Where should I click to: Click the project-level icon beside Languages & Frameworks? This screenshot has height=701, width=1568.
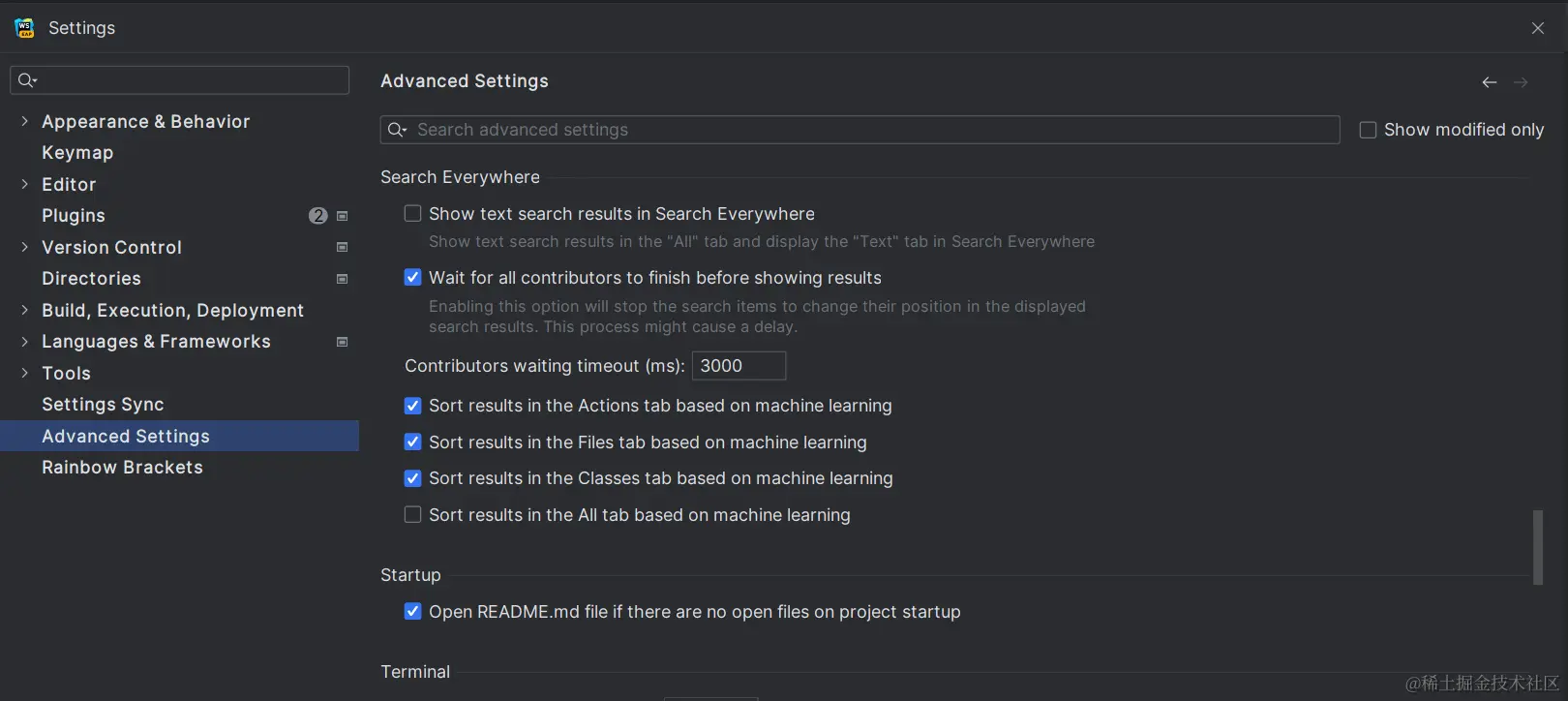pyautogui.click(x=342, y=342)
